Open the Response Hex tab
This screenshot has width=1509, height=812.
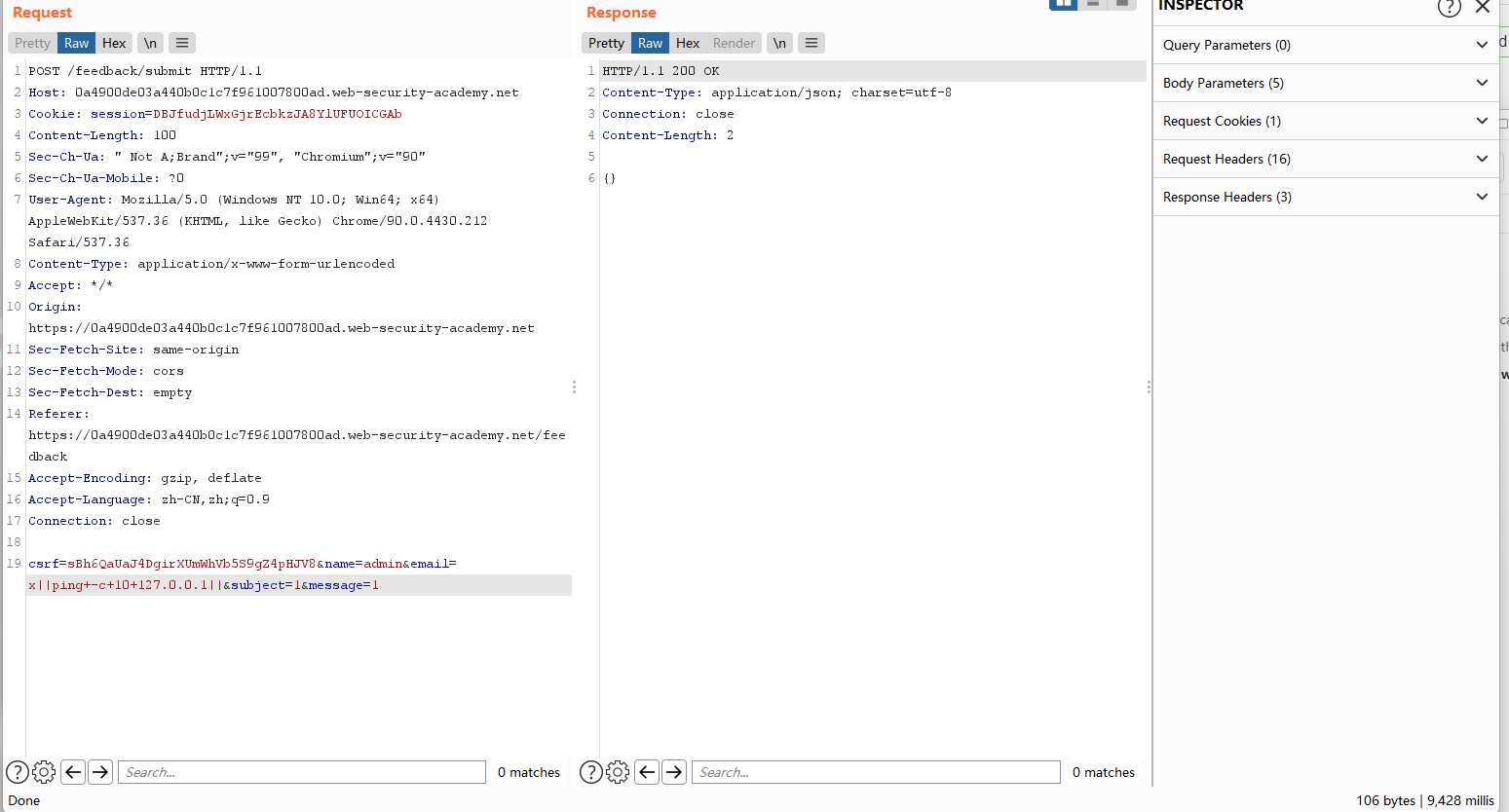click(688, 43)
